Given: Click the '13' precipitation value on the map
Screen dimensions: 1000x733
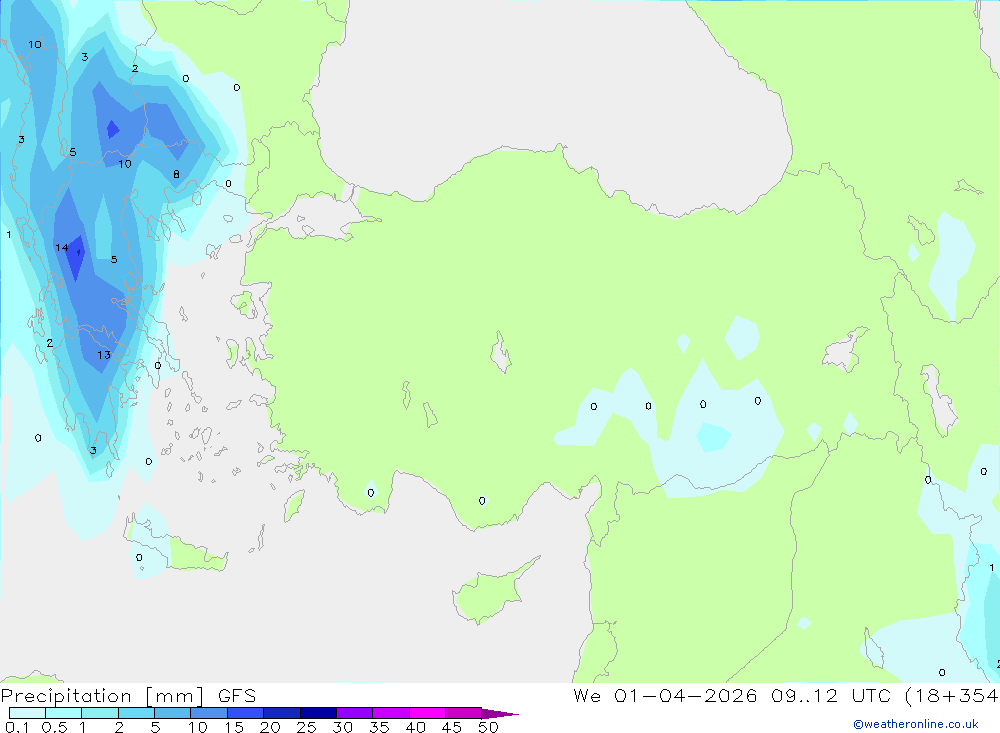Looking at the screenshot, I should 104,355.
